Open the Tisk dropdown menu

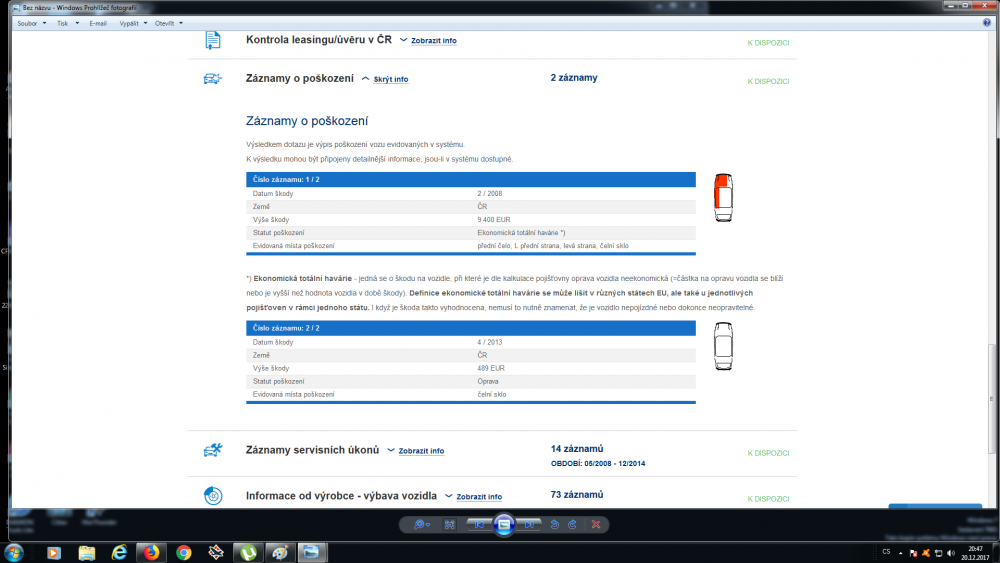pos(68,23)
